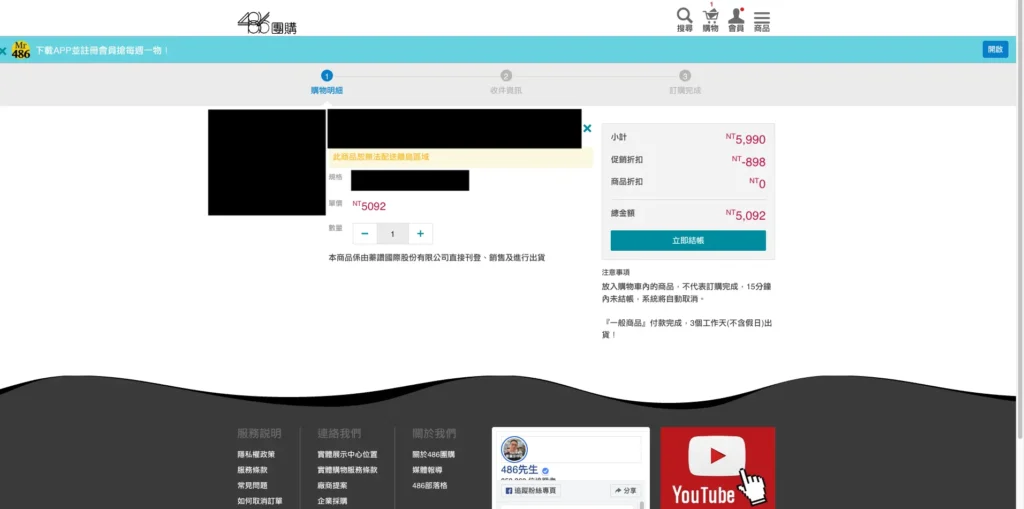Click the Facebook 分享 share button
The height and width of the screenshot is (509, 1024).
(625, 491)
